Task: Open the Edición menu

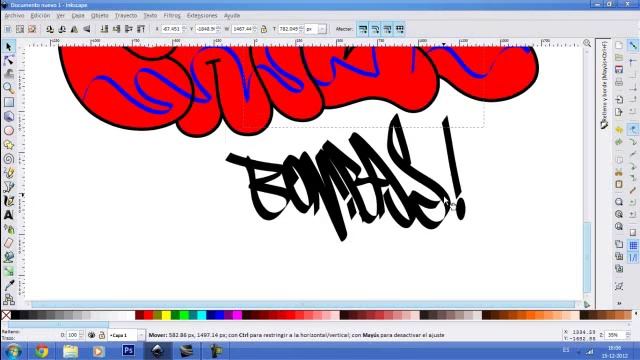Action: click(x=40, y=16)
